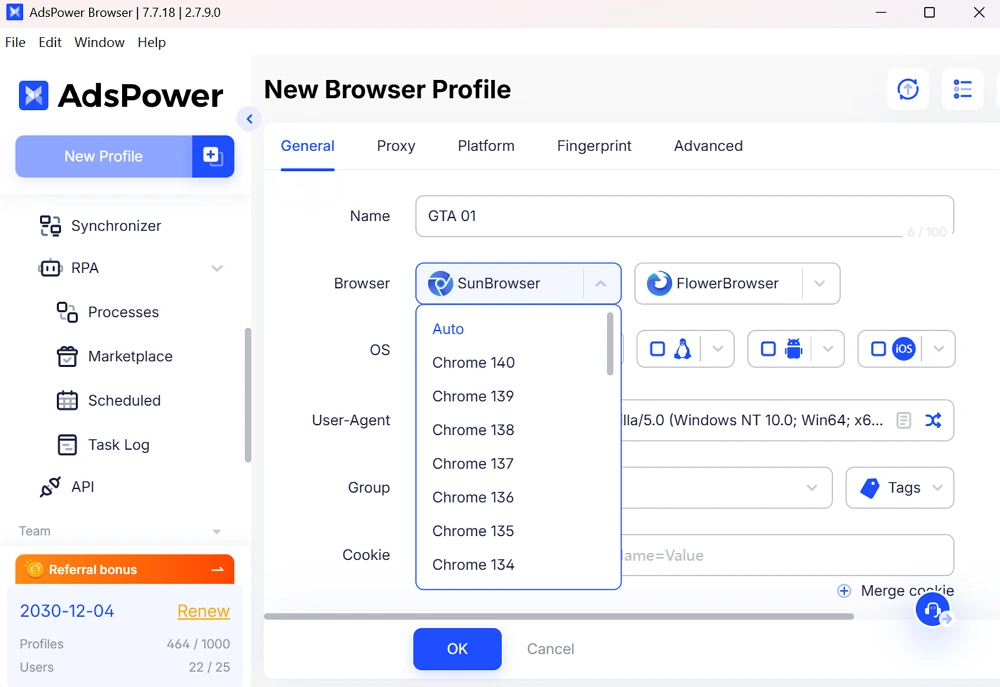Click the User-Agent list icon

coord(904,420)
